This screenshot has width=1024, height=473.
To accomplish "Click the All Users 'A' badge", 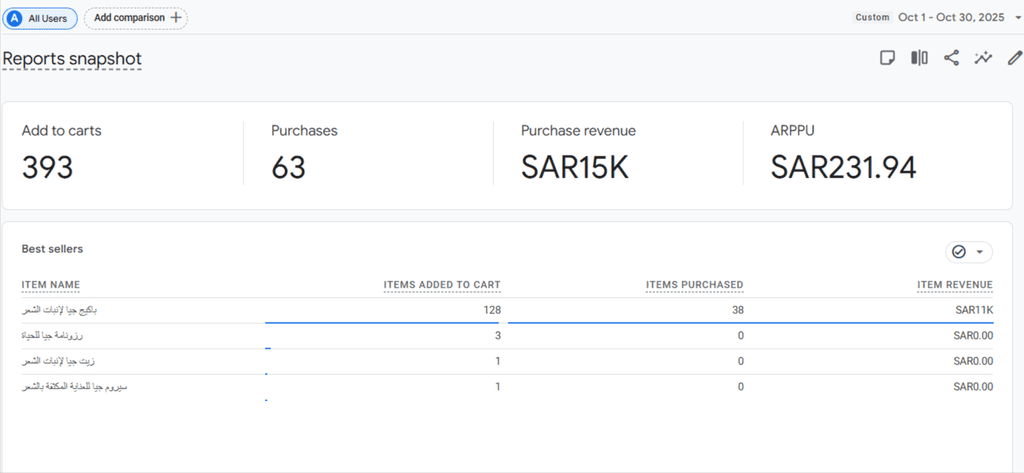I will (x=14, y=18).
